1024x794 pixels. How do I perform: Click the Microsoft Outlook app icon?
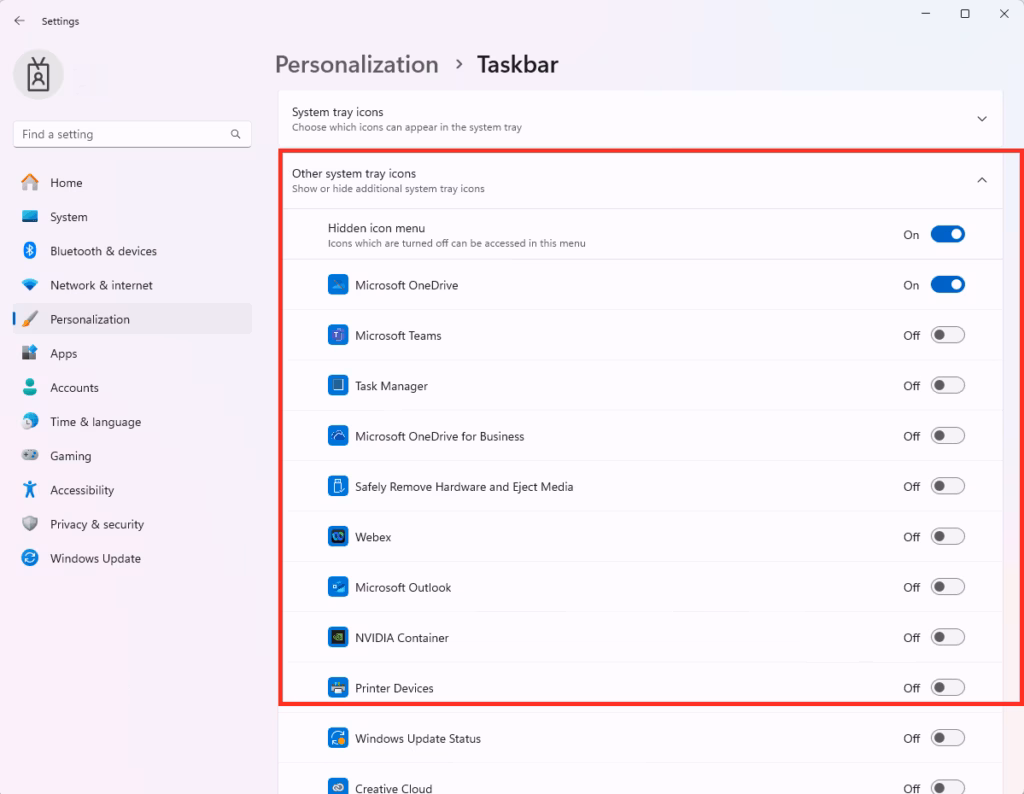pos(338,586)
